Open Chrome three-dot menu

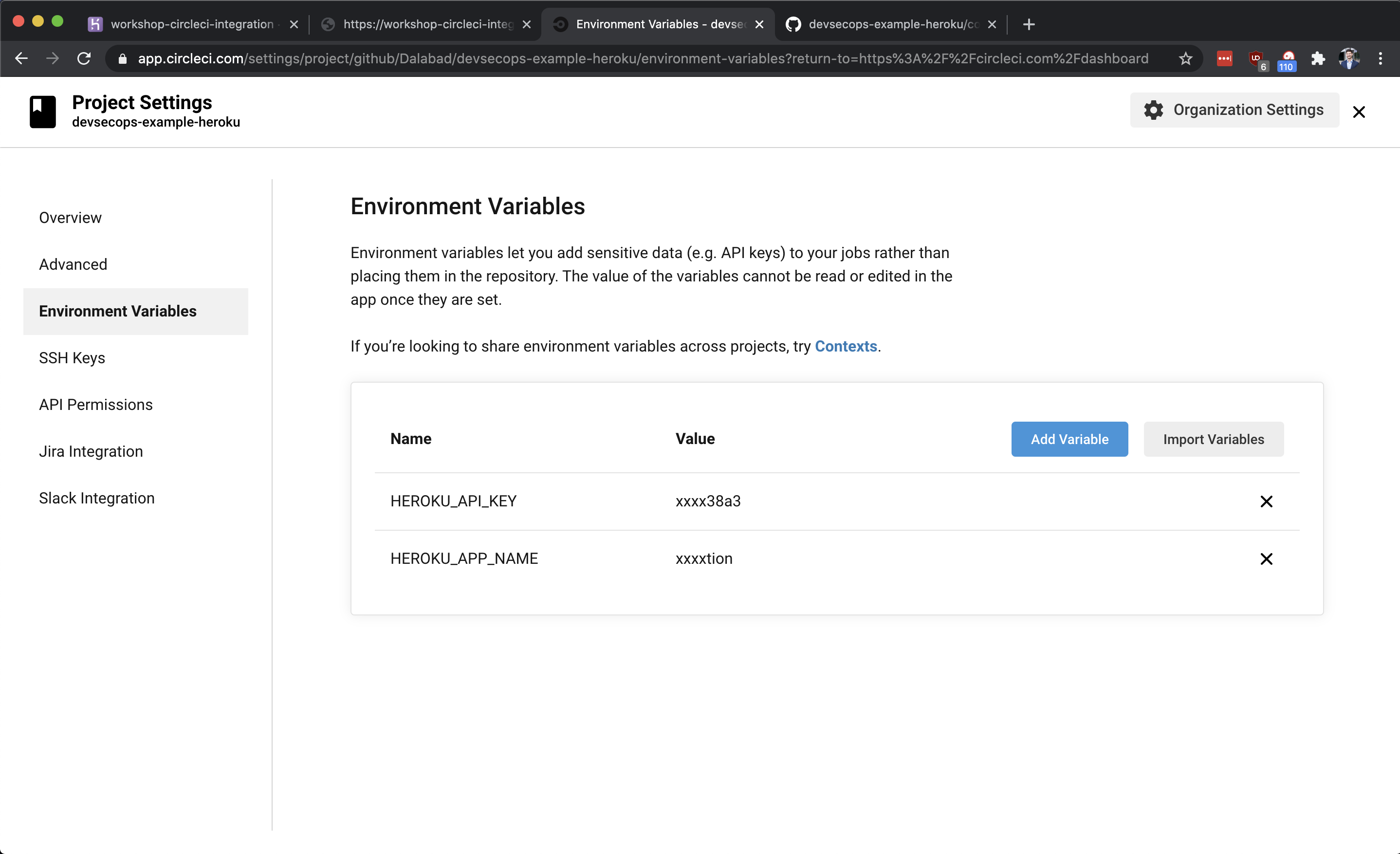coord(1380,58)
